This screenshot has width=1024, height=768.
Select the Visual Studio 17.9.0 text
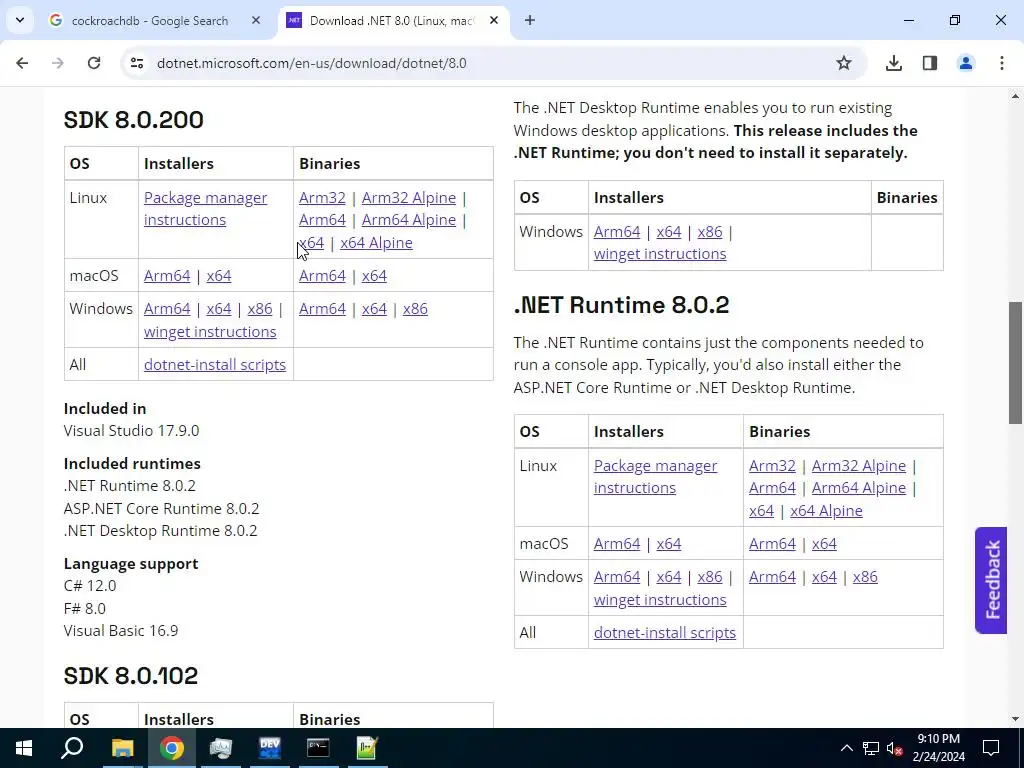[131, 431]
